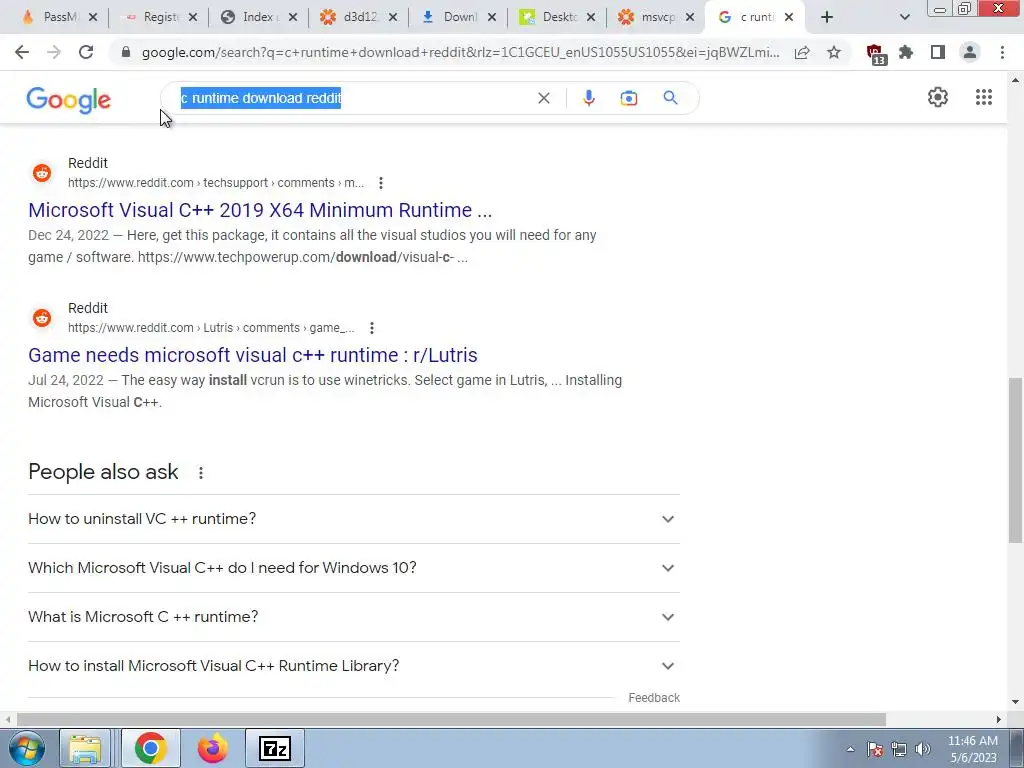Switch to the msvcp tab
Viewport: 1024px width, 768px height.
pos(655,17)
